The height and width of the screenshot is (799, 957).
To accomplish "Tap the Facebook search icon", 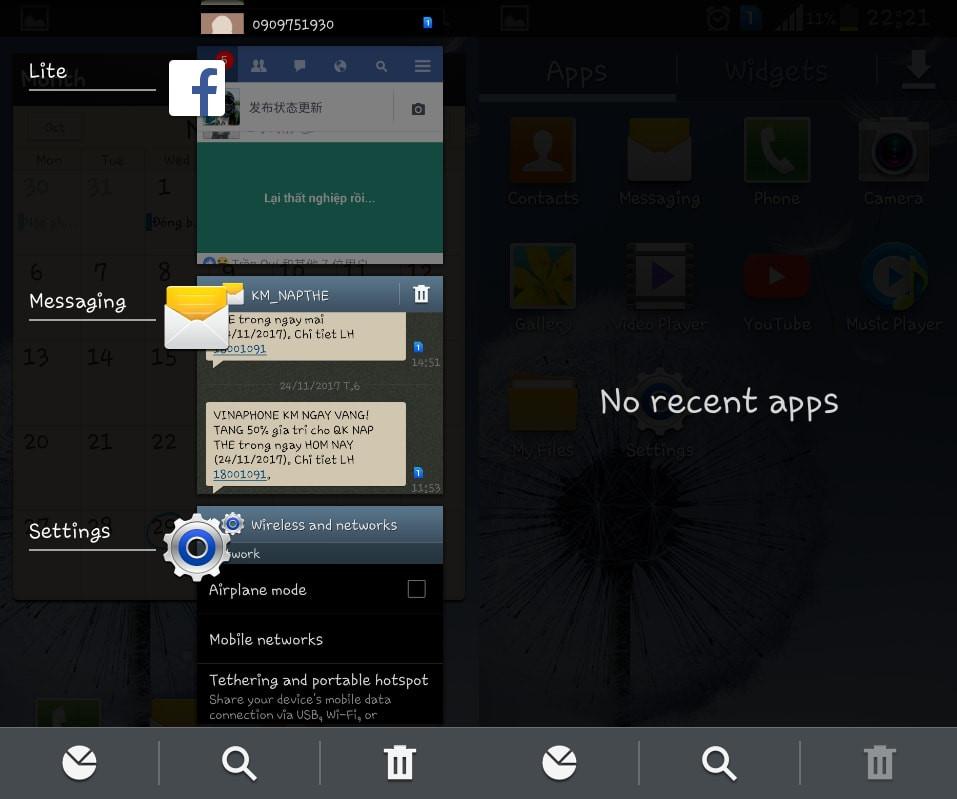I will pyautogui.click(x=382, y=67).
